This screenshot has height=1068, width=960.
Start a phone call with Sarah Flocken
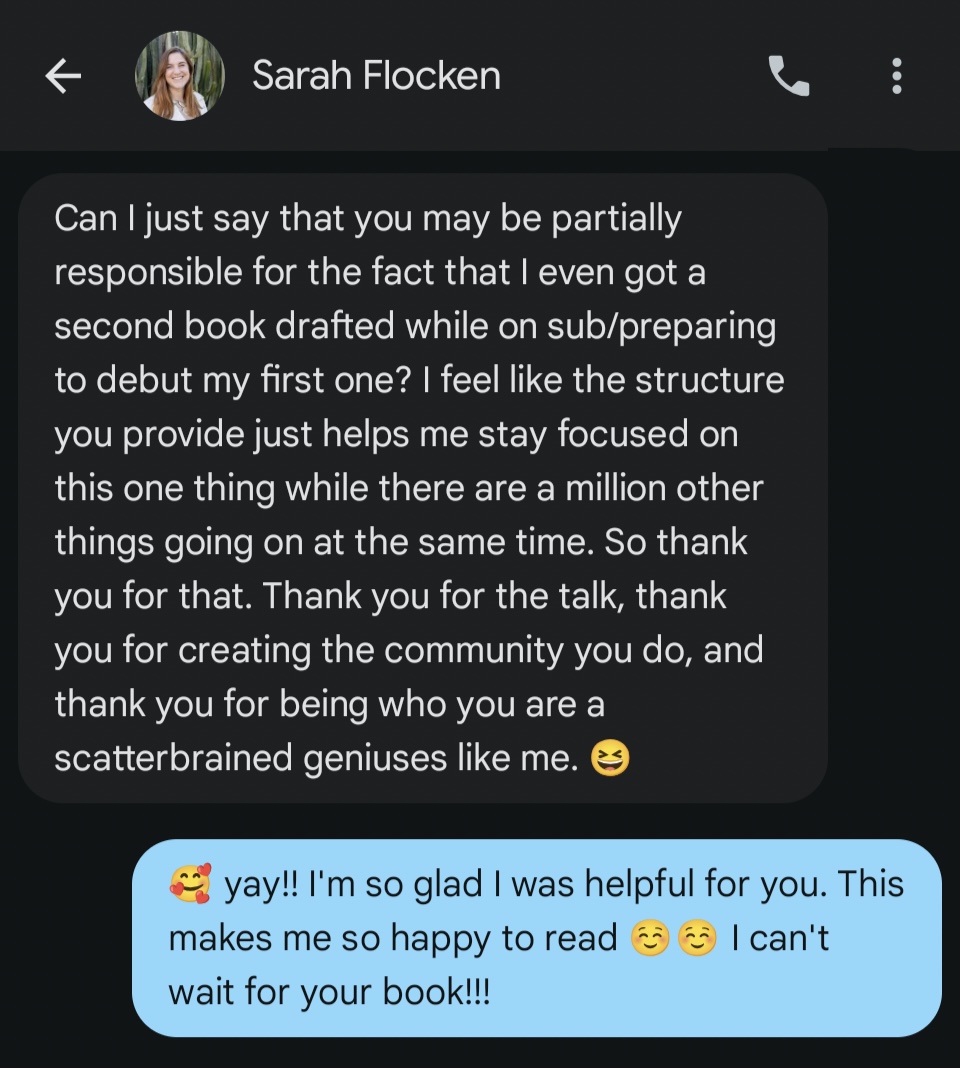click(x=788, y=76)
